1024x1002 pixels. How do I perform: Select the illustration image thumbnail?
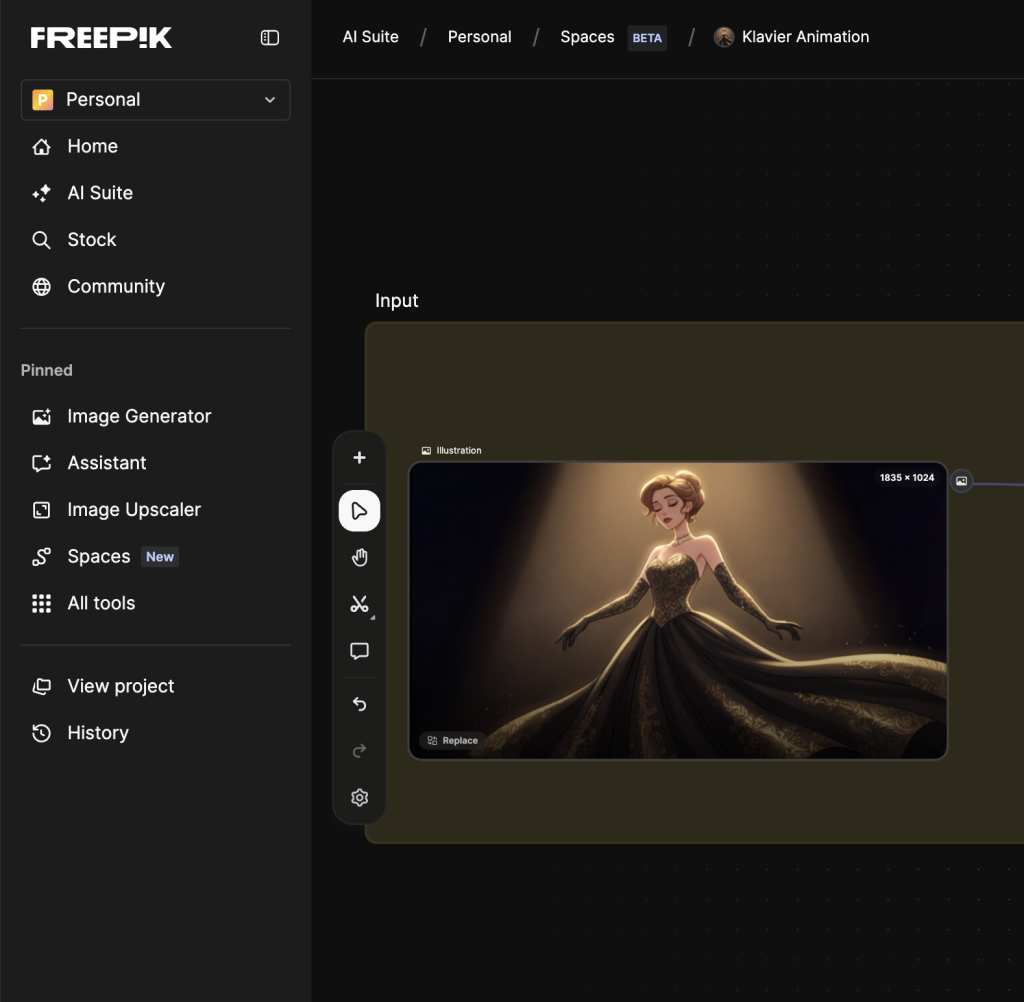(677, 610)
